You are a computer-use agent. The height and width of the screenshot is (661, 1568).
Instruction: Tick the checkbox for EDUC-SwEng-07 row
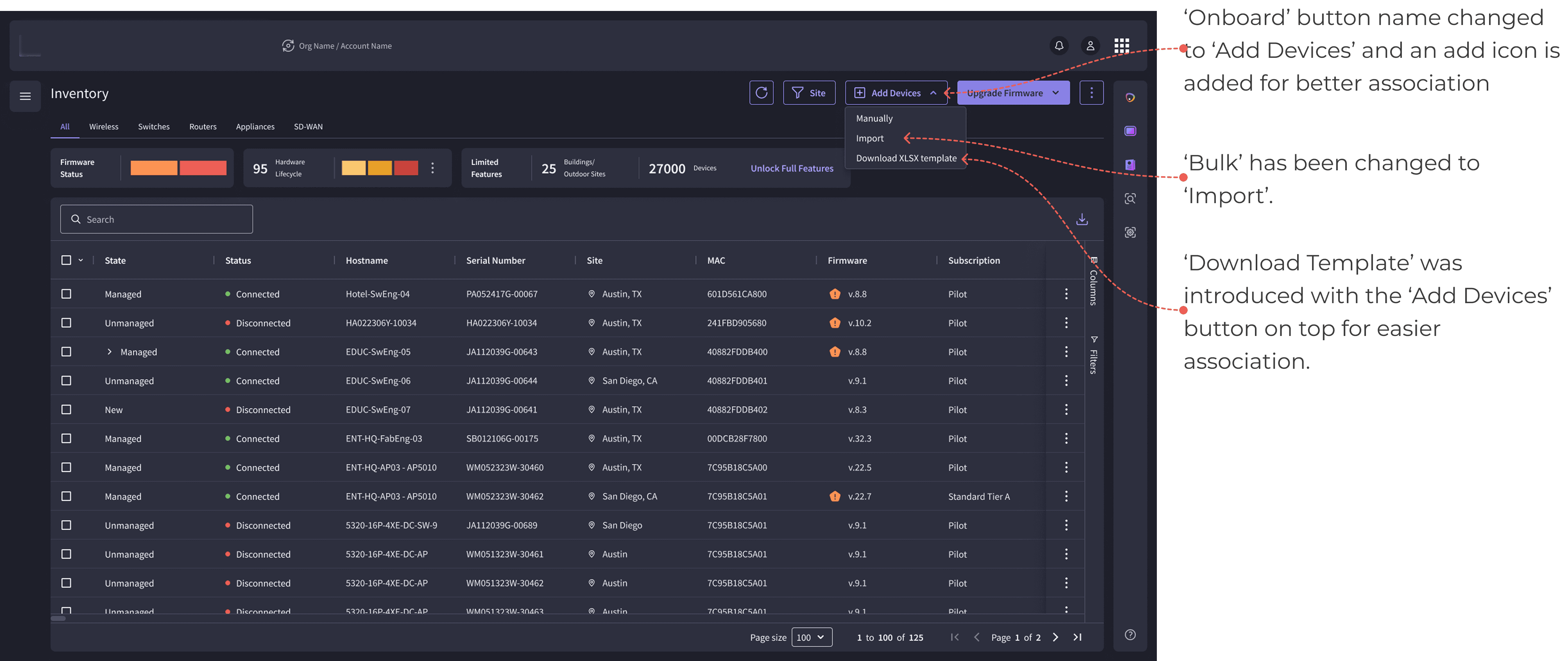coord(66,410)
